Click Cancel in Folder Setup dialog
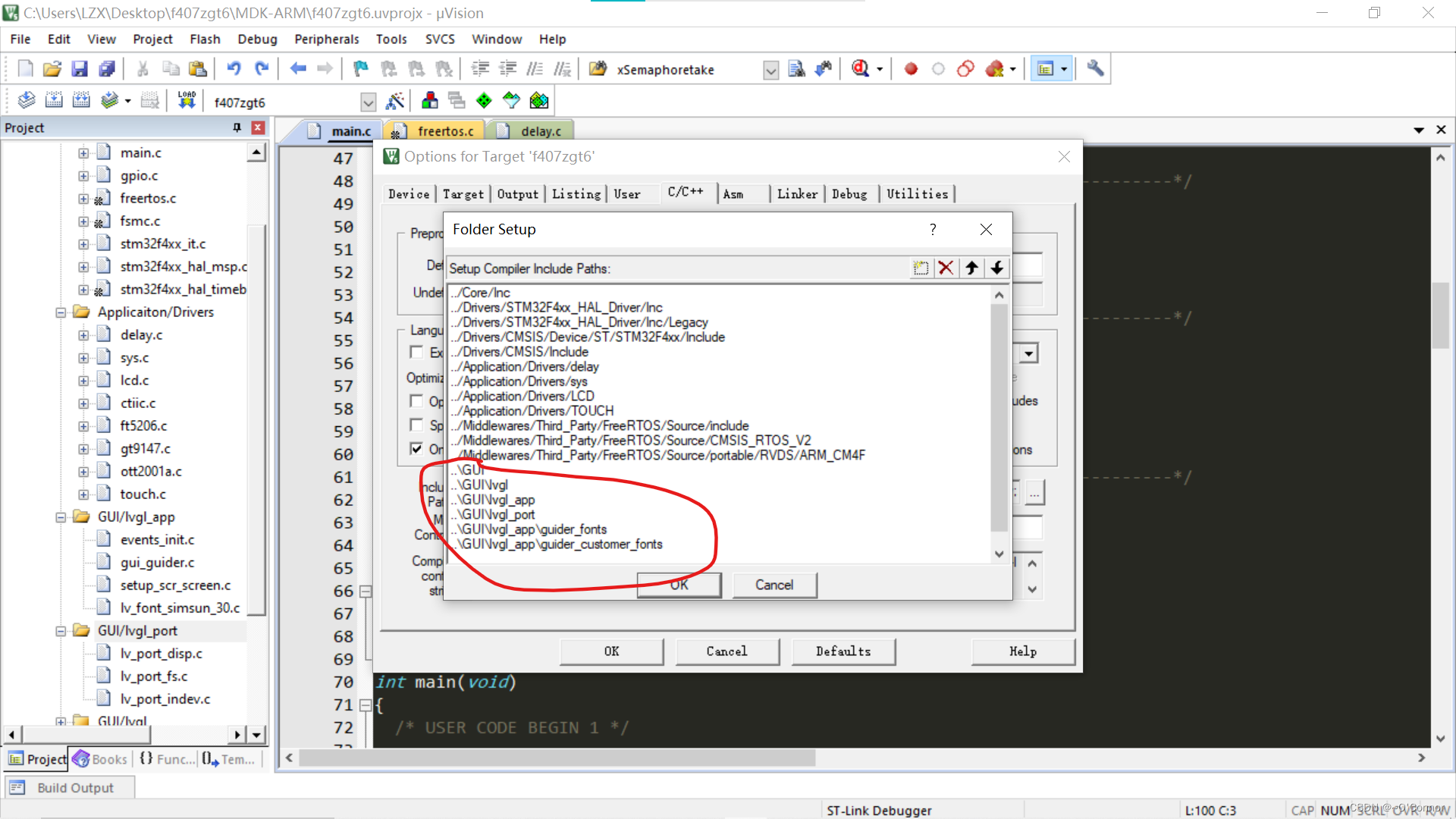 tap(773, 585)
